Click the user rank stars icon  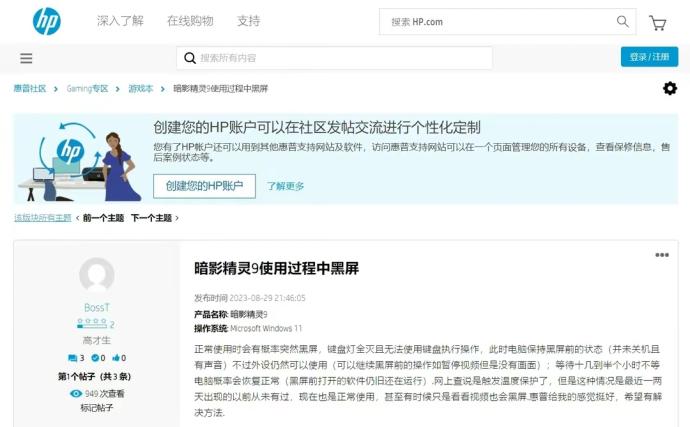(92, 324)
